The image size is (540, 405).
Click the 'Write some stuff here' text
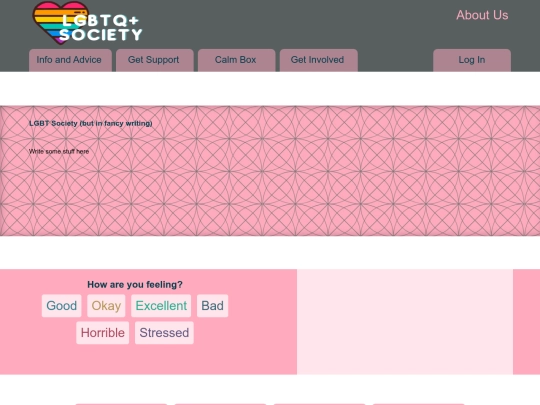(x=59, y=151)
